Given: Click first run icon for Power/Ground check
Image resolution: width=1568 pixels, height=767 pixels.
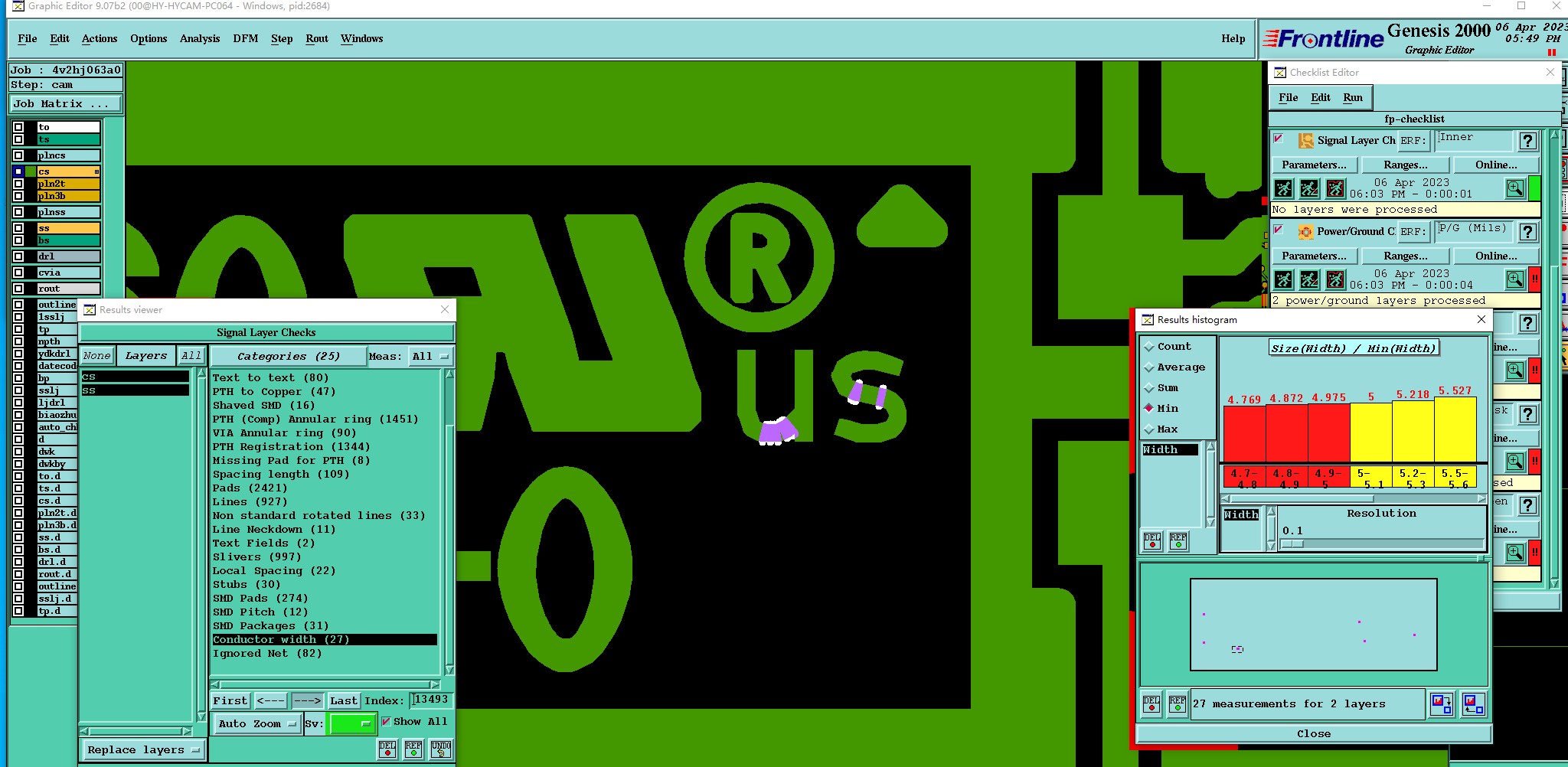Looking at the screenshot, I should [x=1284, y=279].
